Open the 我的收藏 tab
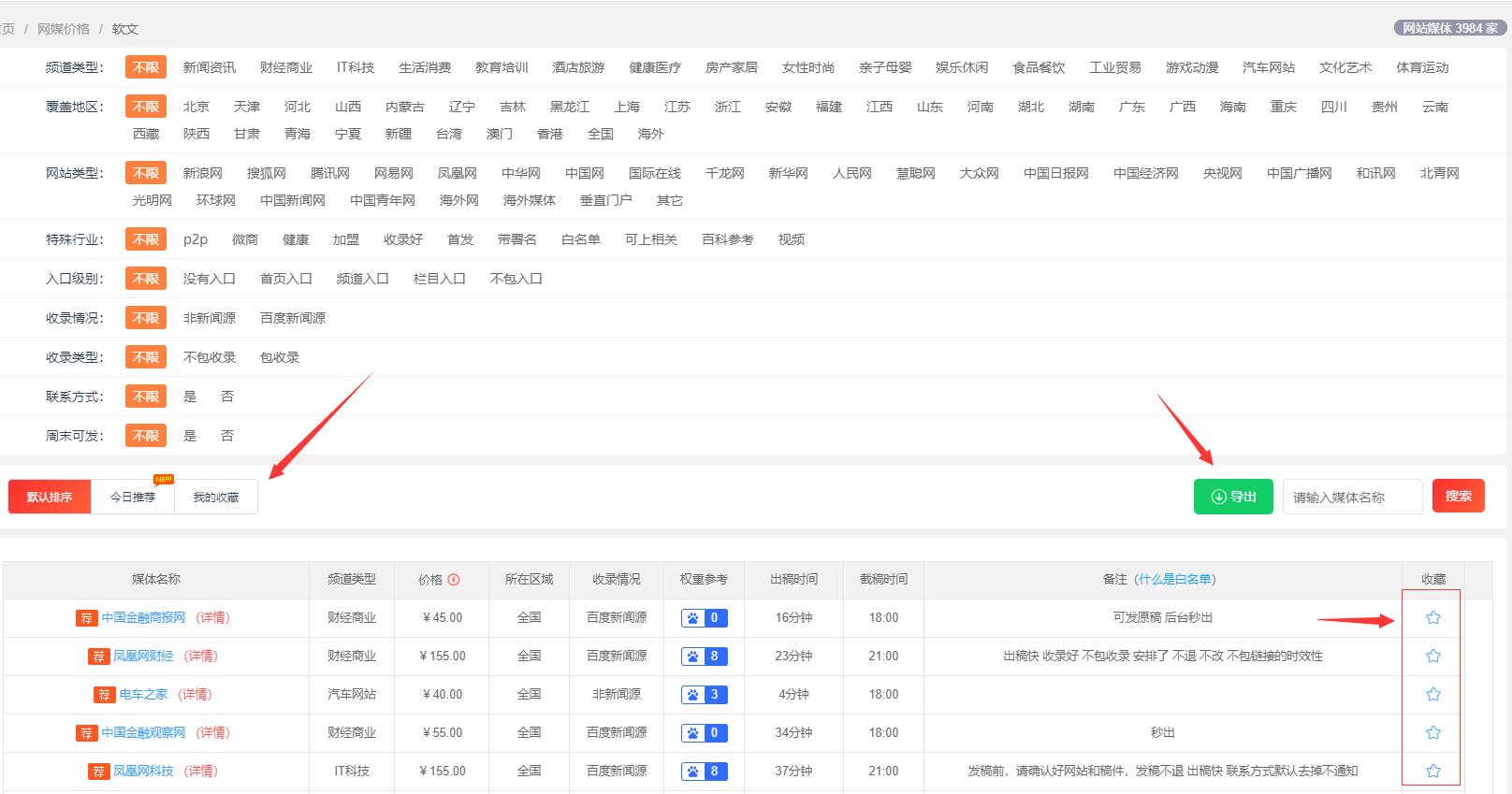This screenshot has width=1512, height=794. tap(215, 497)
